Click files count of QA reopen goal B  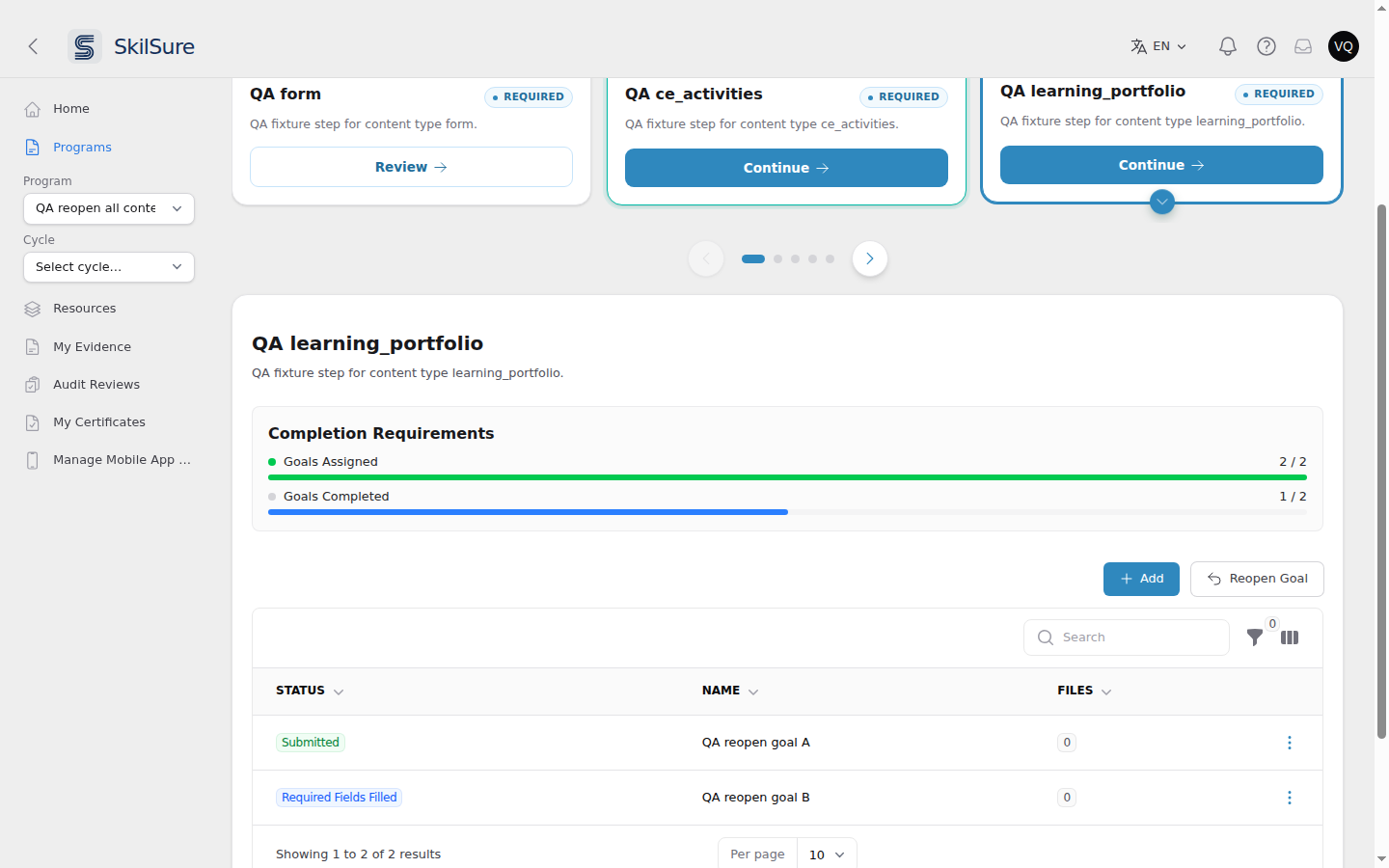point(1067,798)
